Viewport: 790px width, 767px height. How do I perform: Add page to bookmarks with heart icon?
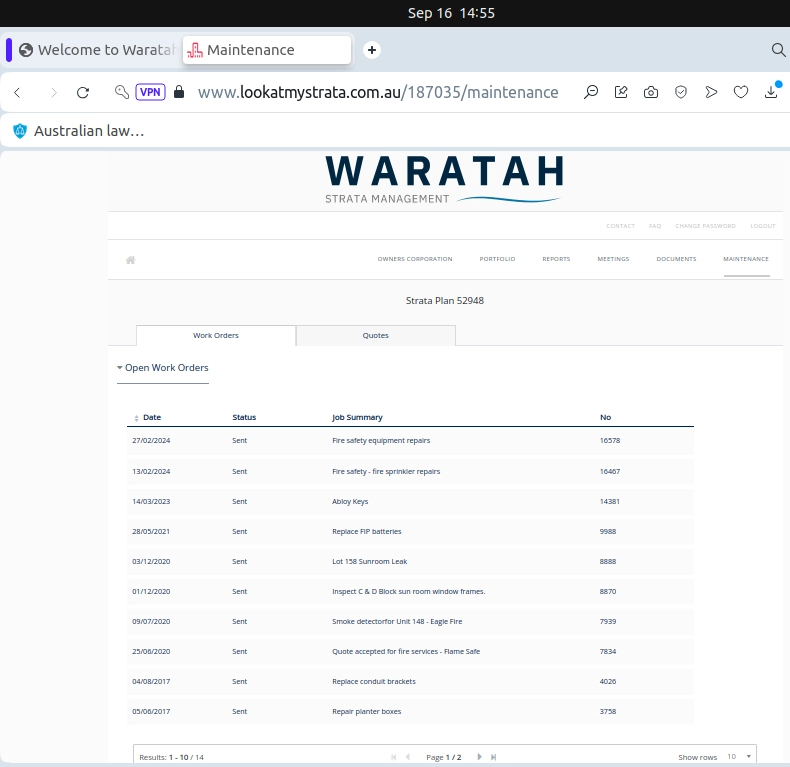point(741,92)
